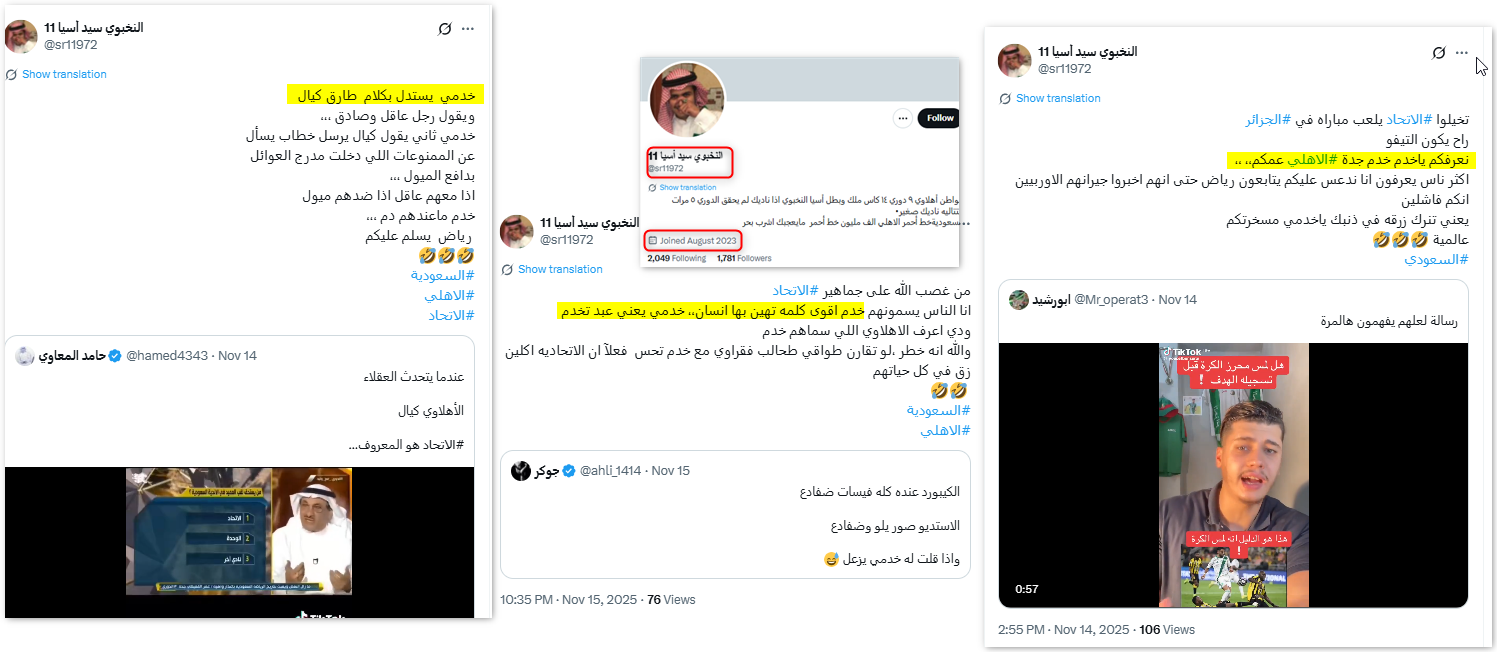This screenshot has width=1497, height=652.
Task: Click the middle tweet author avatar
Action: (x=517, y=231)
